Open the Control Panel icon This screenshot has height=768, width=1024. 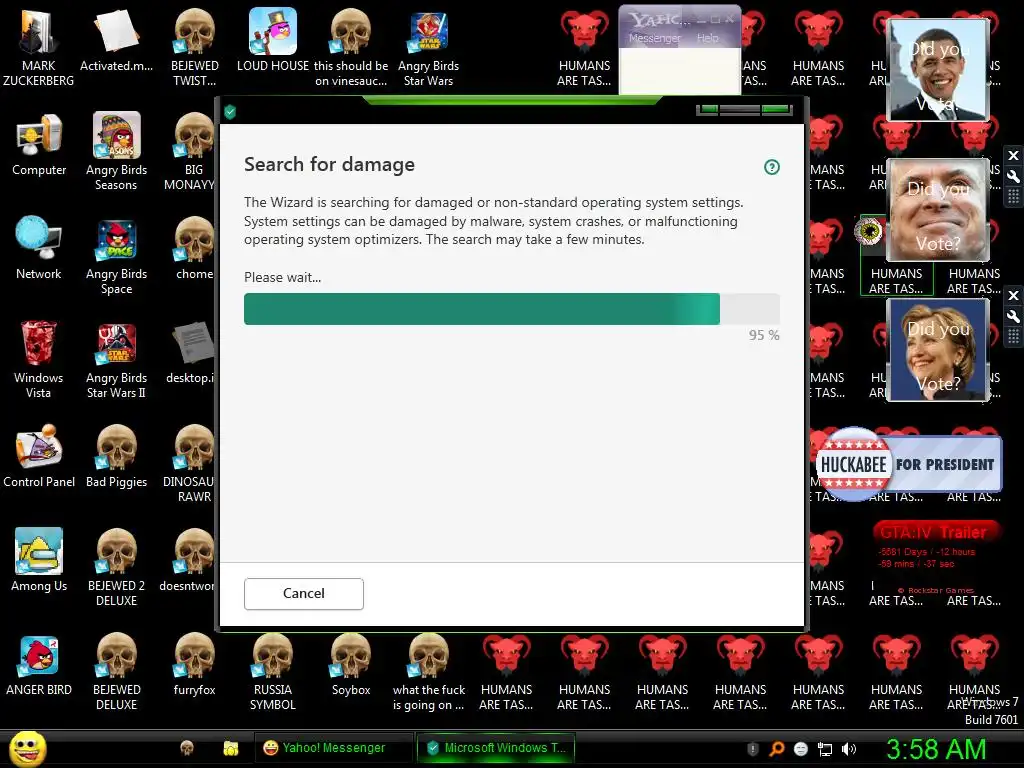(39, 456)
